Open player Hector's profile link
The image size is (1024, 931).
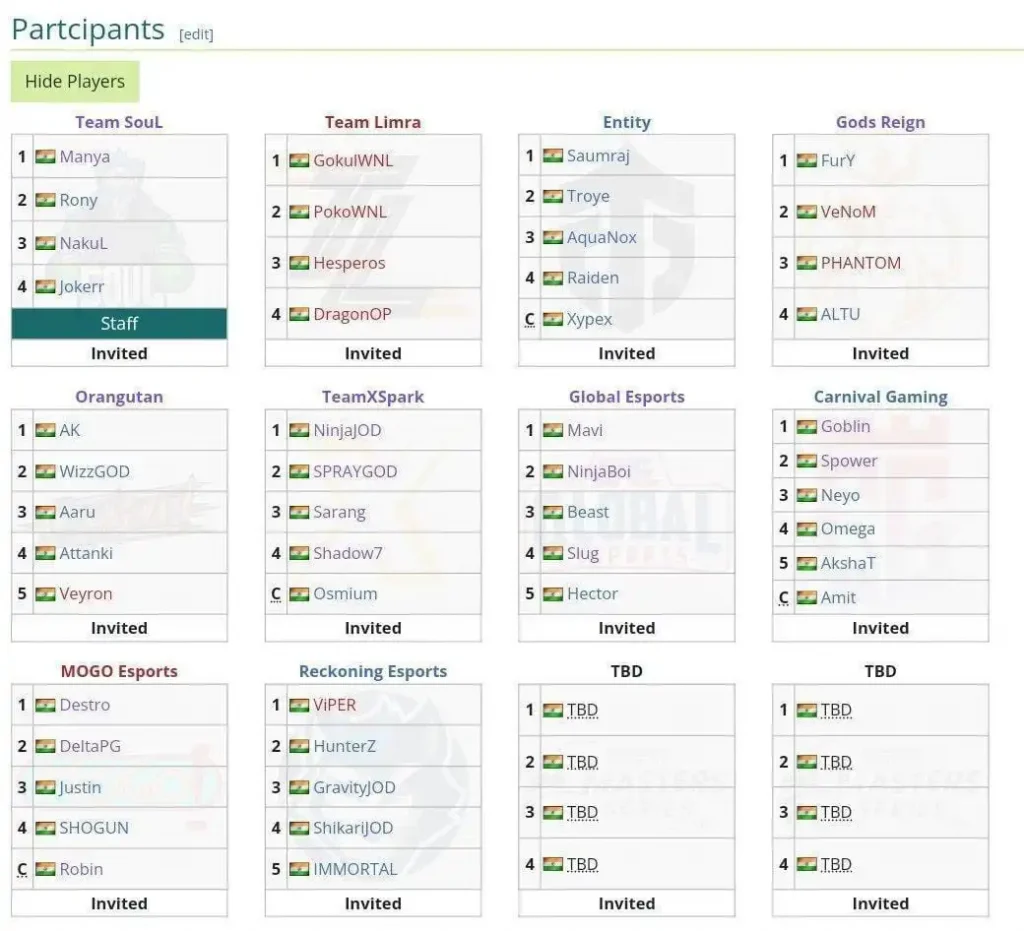pos(592,594)
